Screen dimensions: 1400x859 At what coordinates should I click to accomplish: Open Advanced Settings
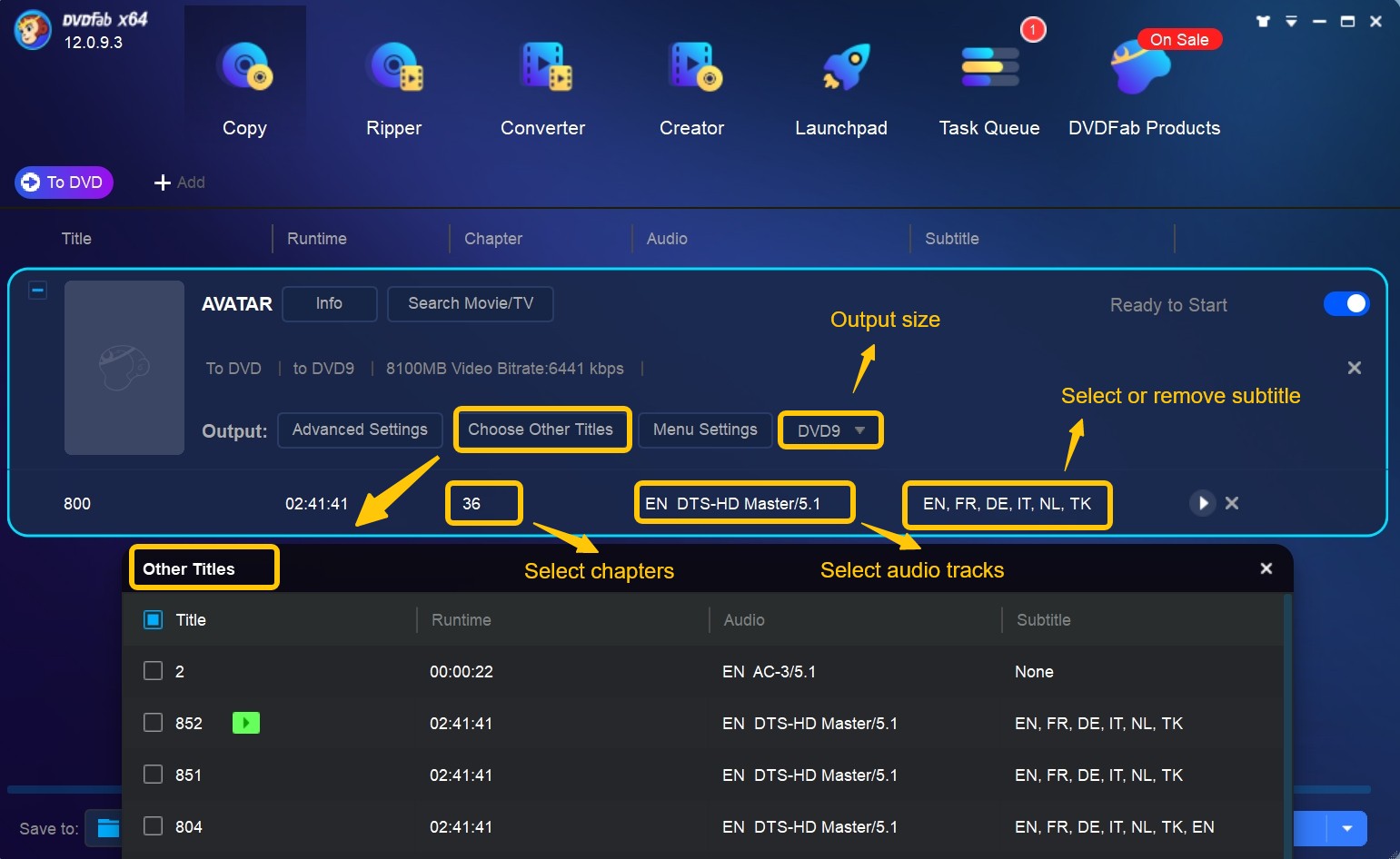tap(360, 429)
